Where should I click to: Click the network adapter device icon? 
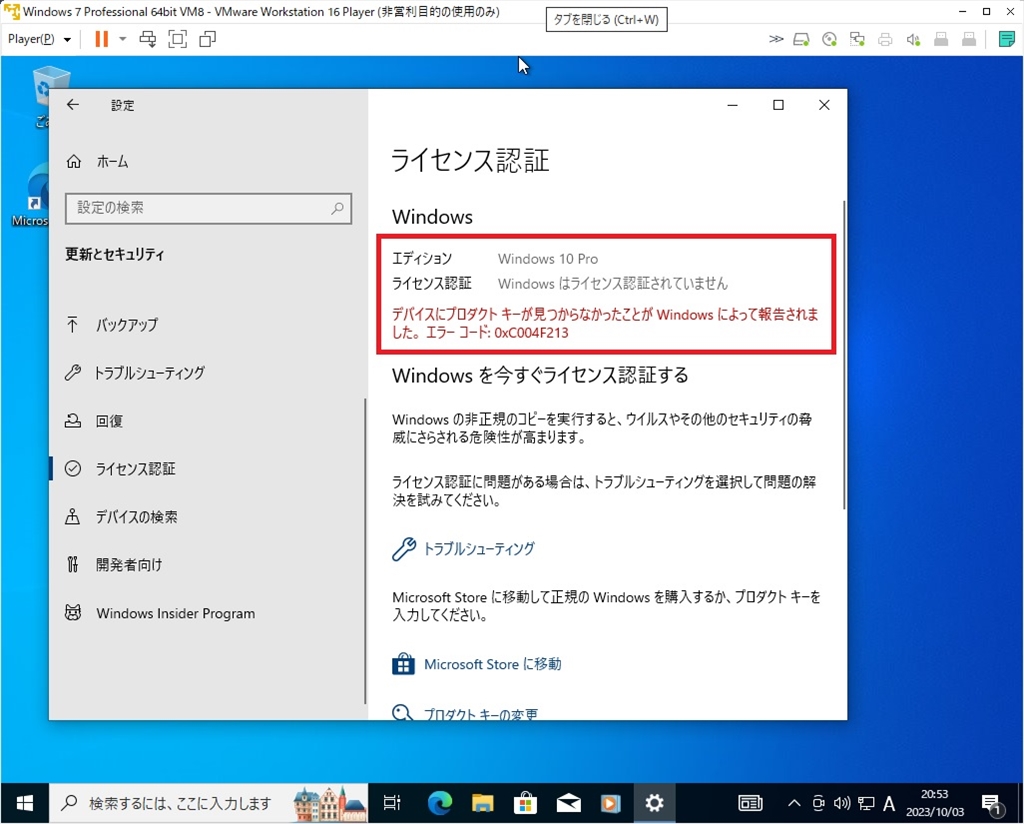coord(857,40)
